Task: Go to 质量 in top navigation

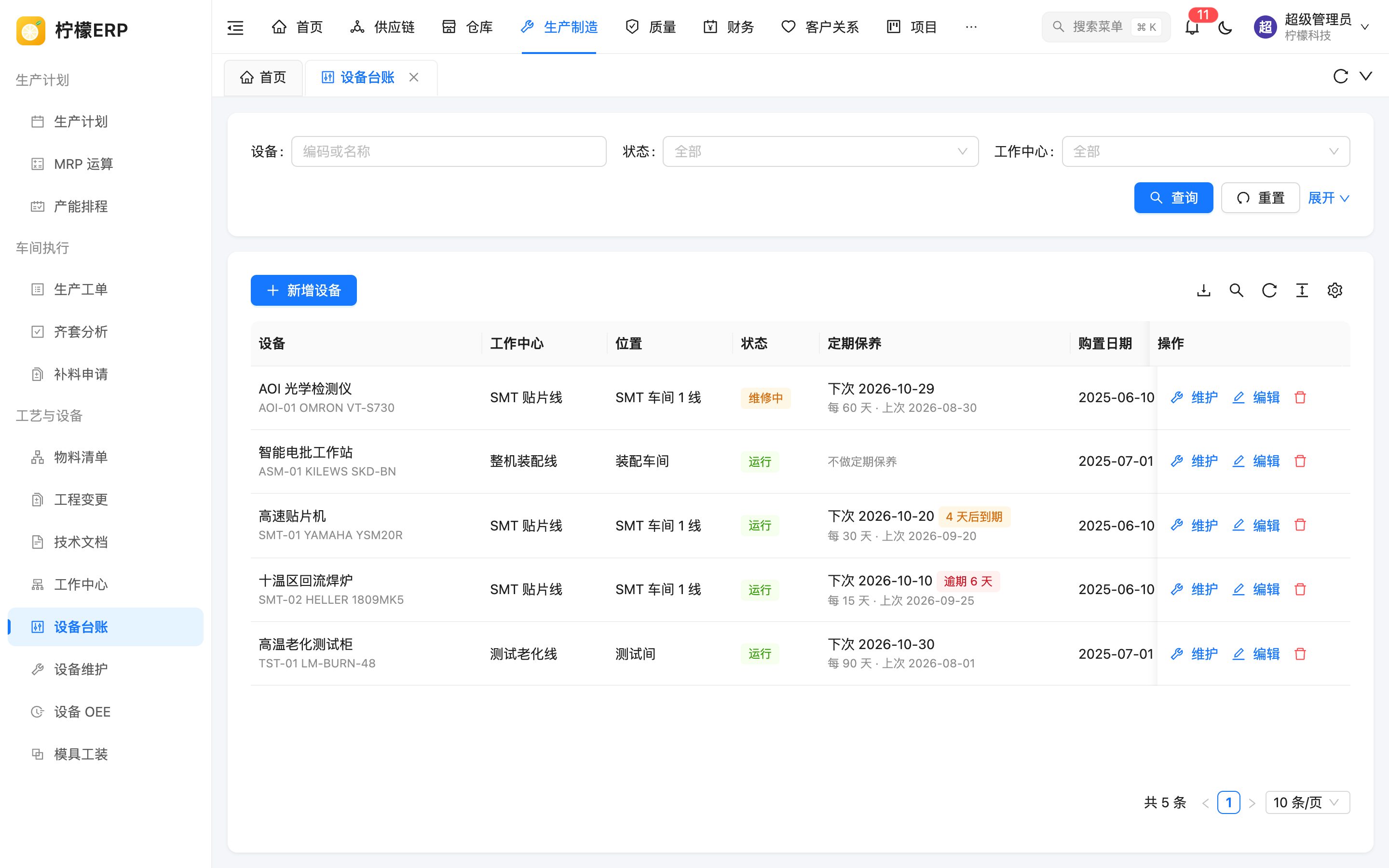Action: click(x=650, y=27)
